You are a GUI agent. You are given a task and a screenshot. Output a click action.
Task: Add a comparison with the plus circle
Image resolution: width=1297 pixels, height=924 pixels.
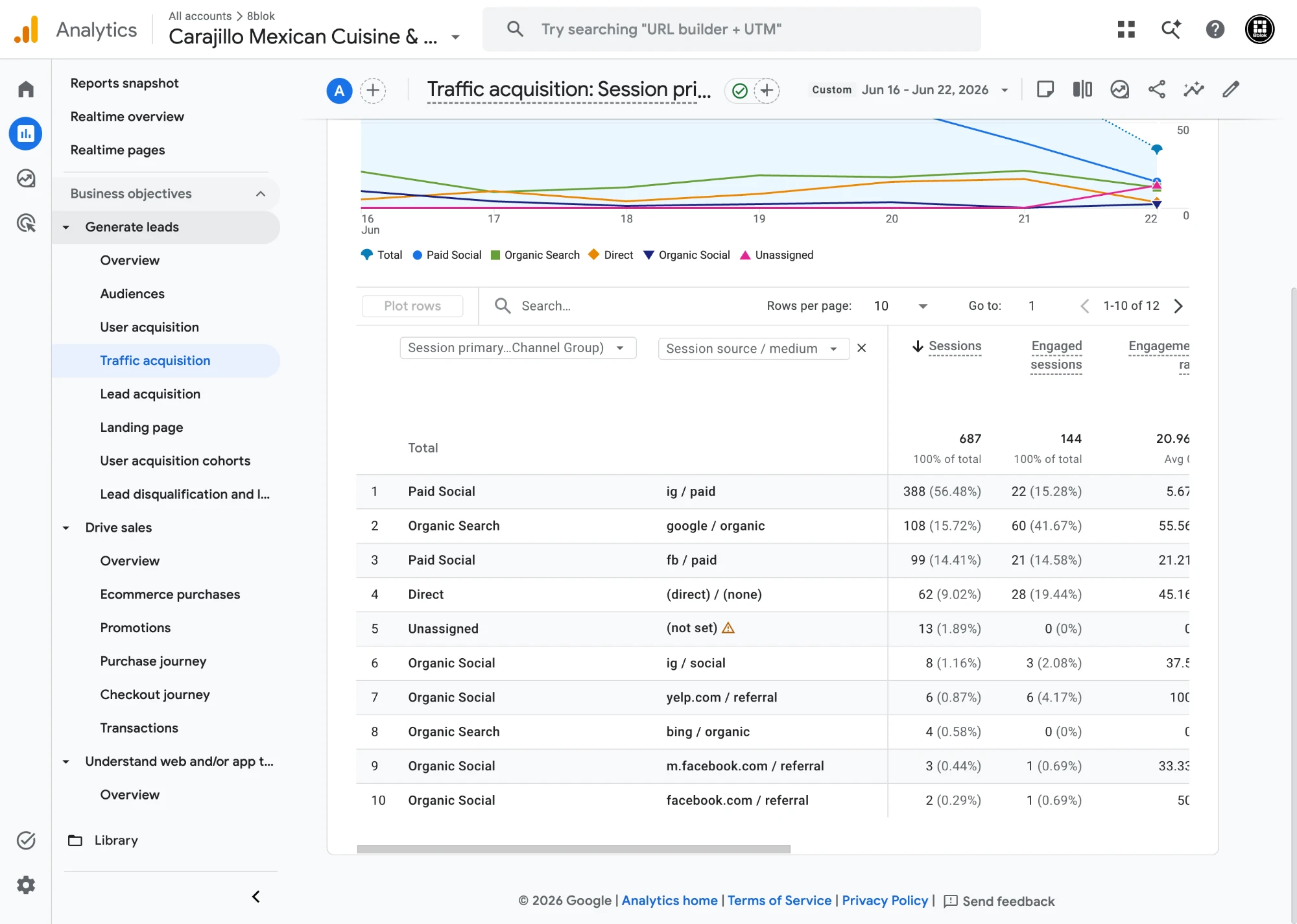(x=373, y=90)
